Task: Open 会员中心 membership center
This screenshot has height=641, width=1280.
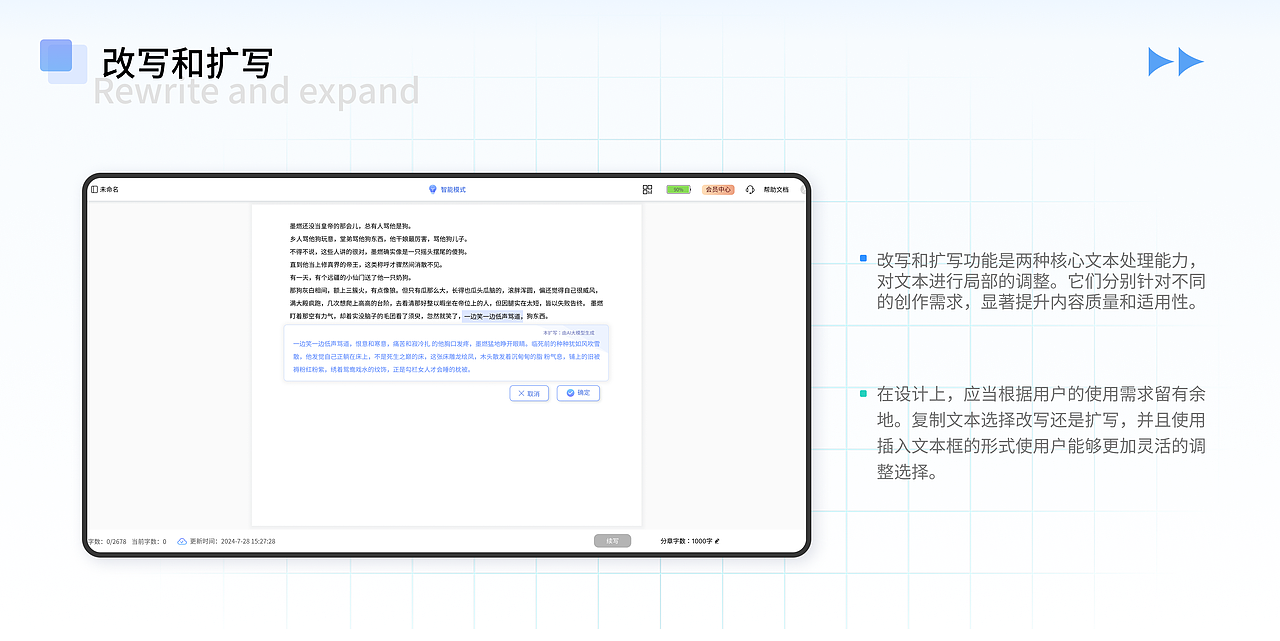Action: pyautogui.click(x=718, y=189)
